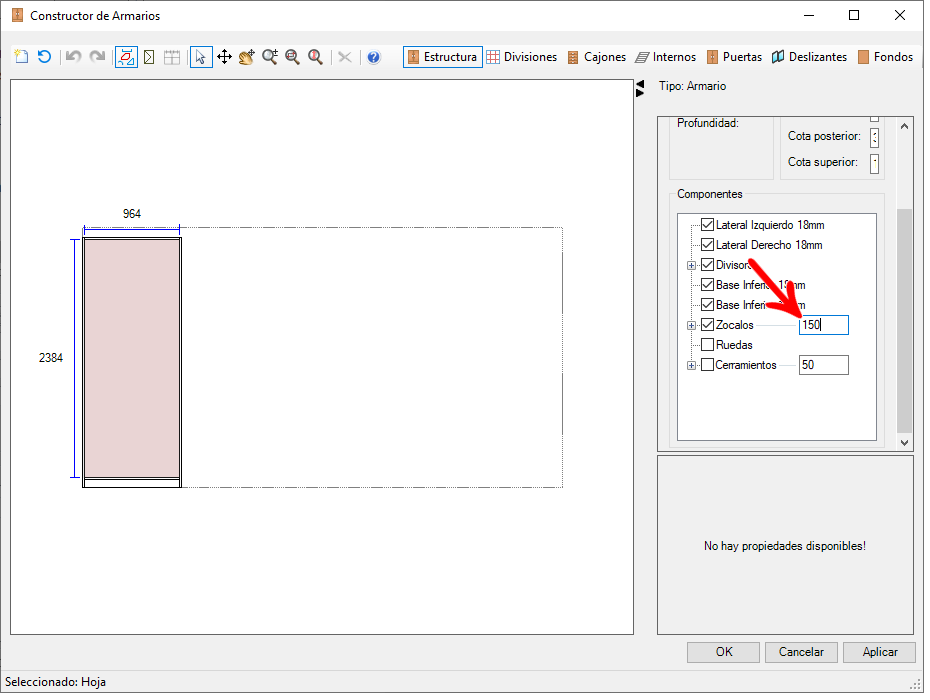Enable the Ruedas checkbox
Screen dimensions: 930x700
707,345
